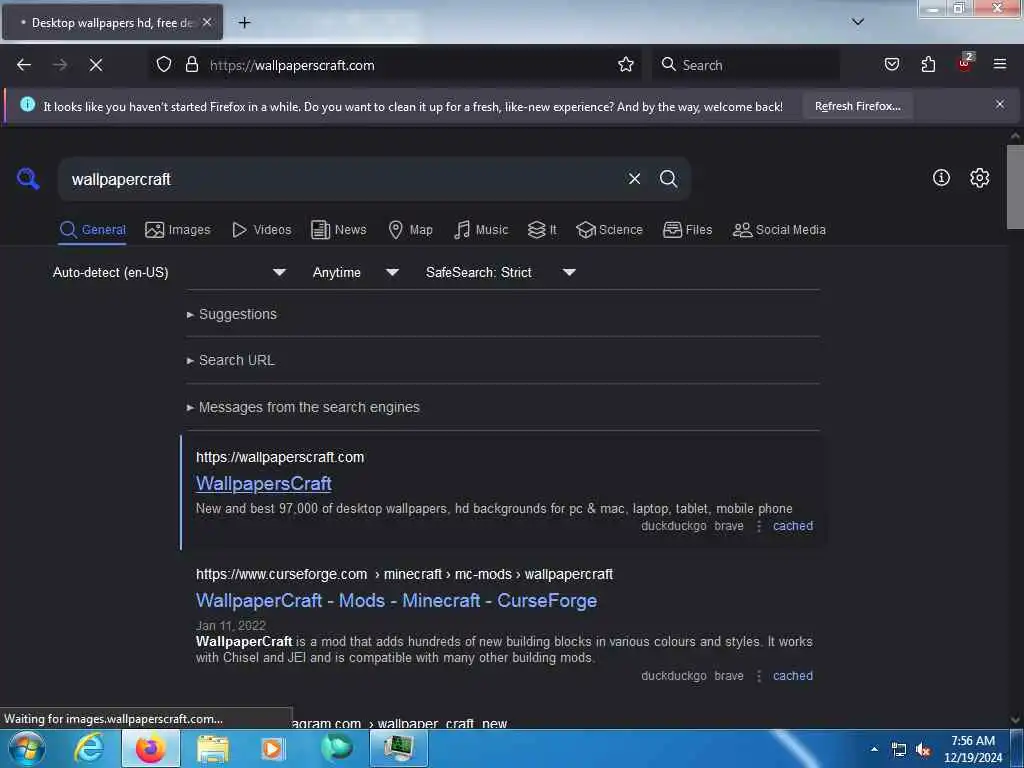
Task: Click the network tray icon
Action: [x=899, y=750]
